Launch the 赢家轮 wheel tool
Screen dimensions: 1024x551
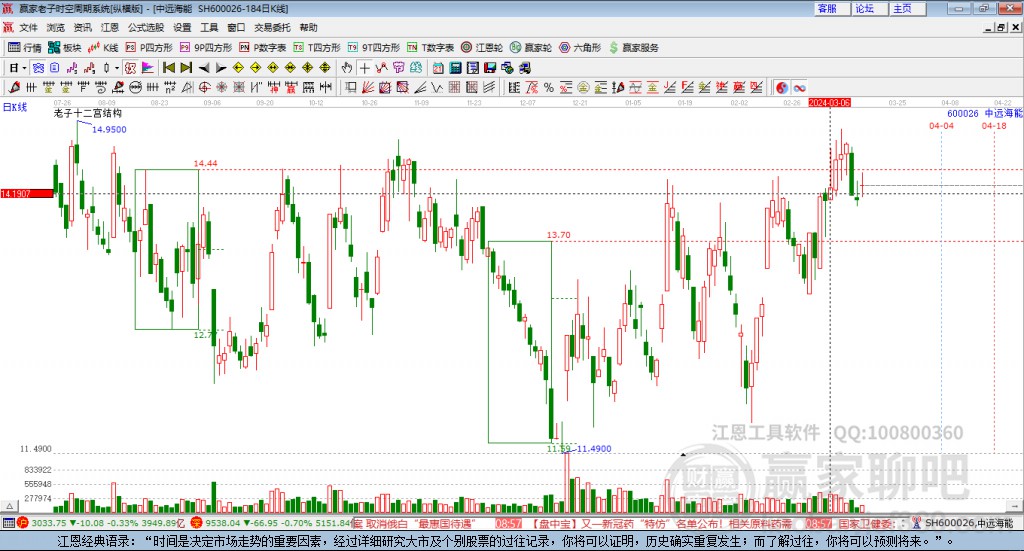tap(531, 48)
